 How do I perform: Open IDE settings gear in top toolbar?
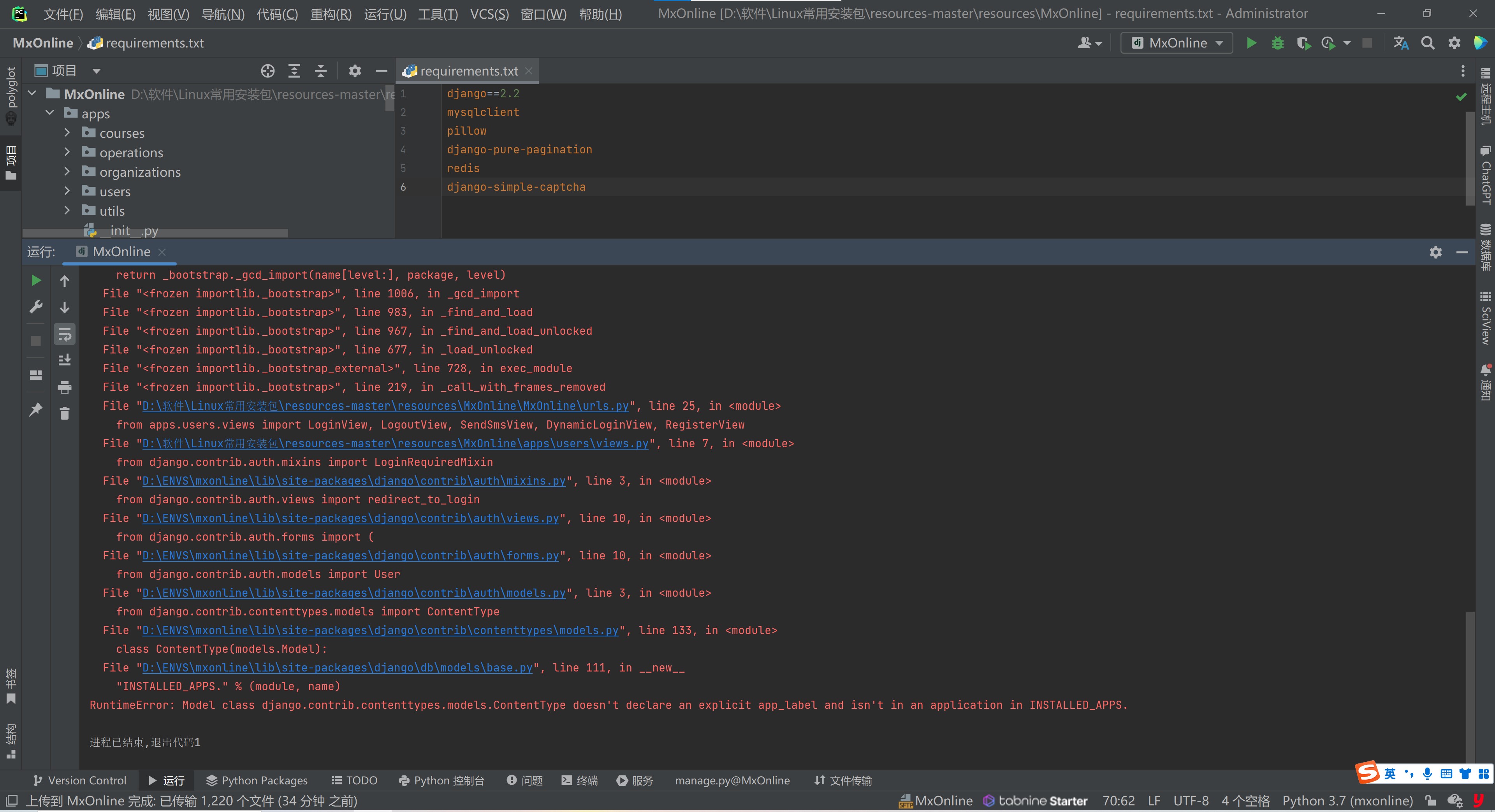pos(1455,43)
